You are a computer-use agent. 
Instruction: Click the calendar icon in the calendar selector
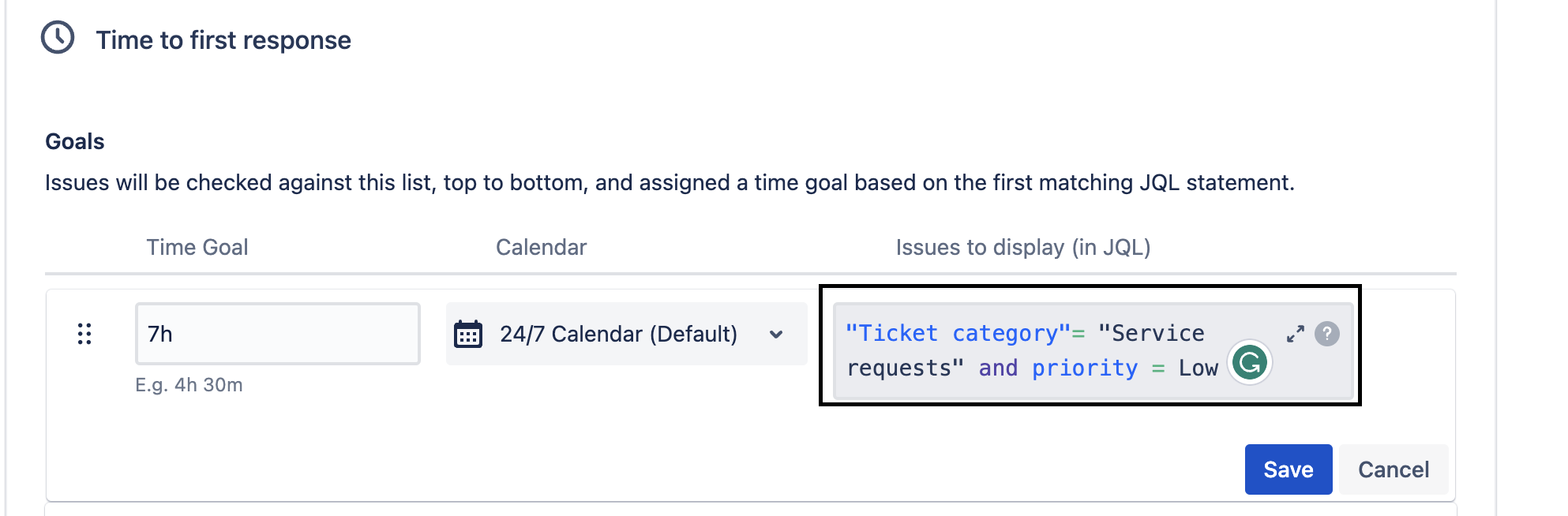468,334
